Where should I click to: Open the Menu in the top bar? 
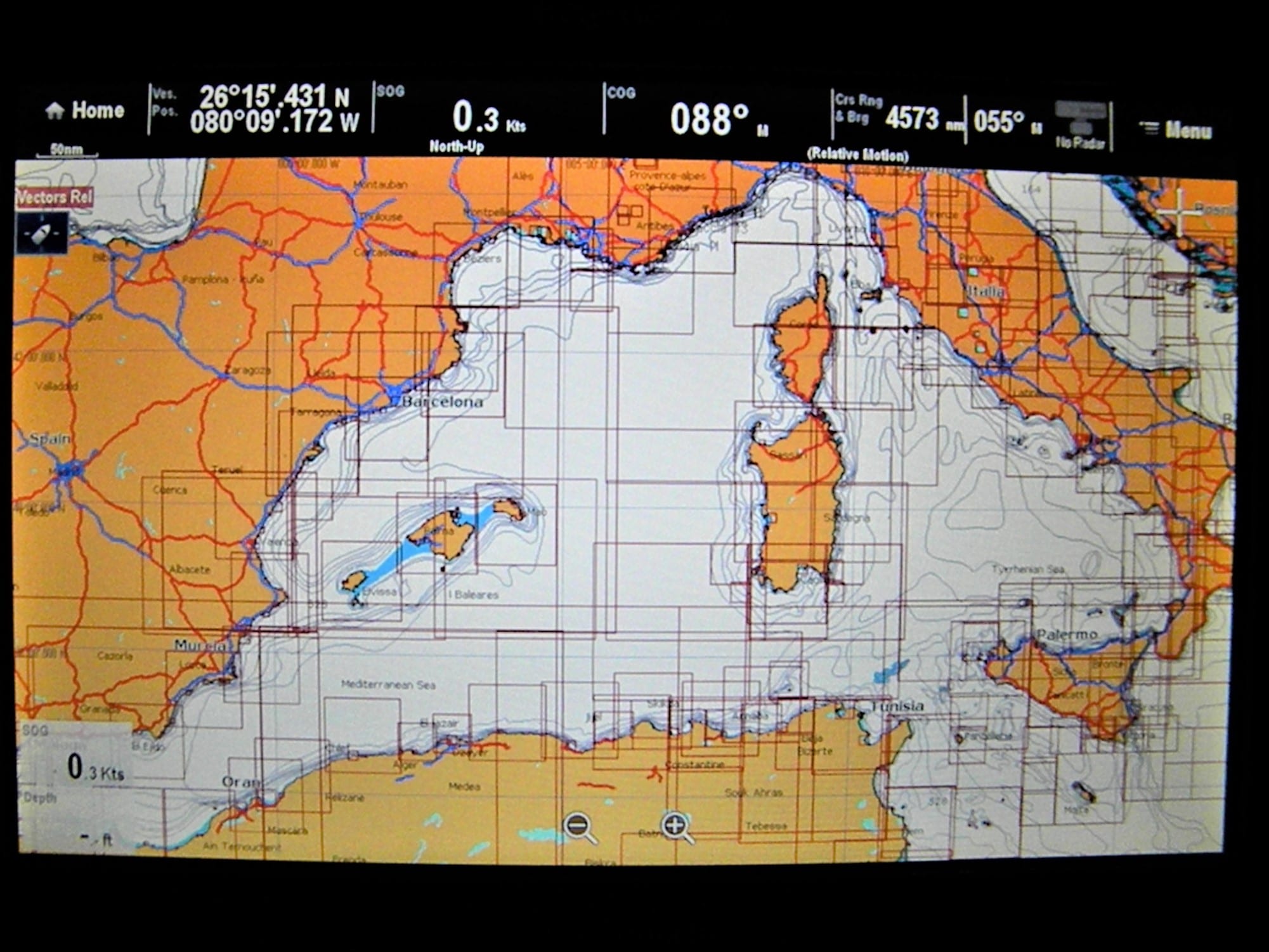1175,130
